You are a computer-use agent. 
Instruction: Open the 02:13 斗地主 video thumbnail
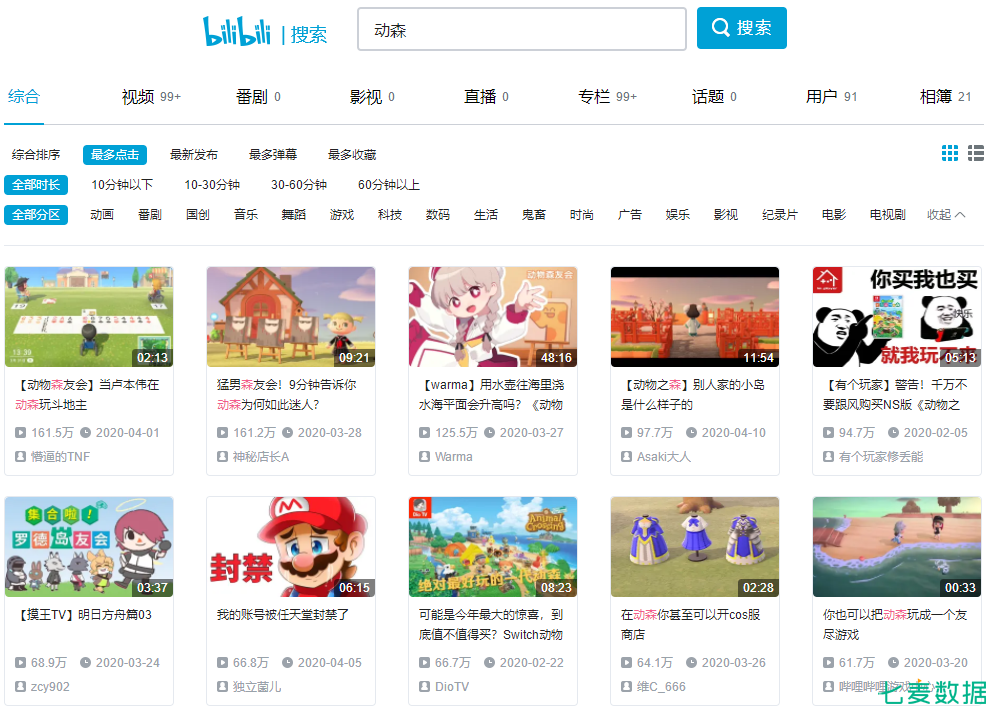[x=89, y=317]
